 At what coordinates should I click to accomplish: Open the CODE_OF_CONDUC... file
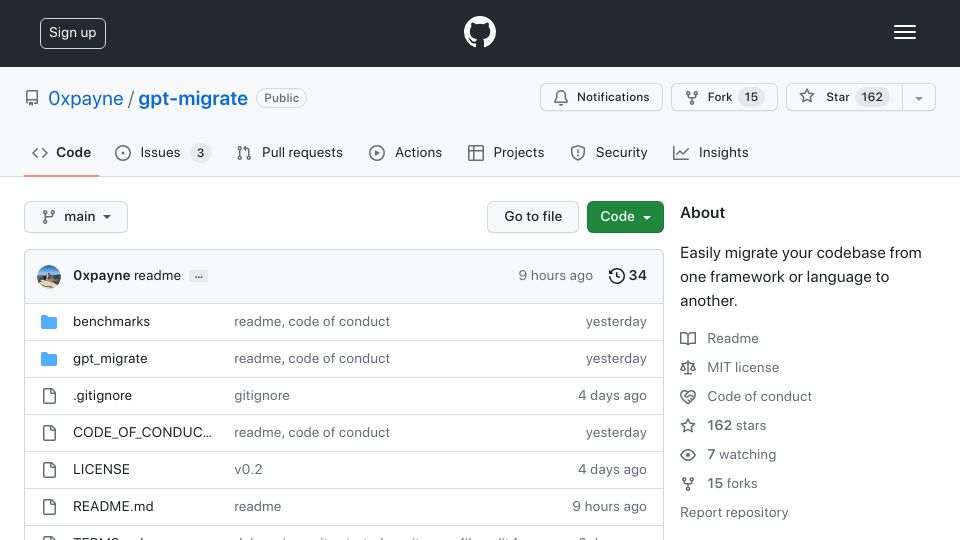(x=142, y=432)
